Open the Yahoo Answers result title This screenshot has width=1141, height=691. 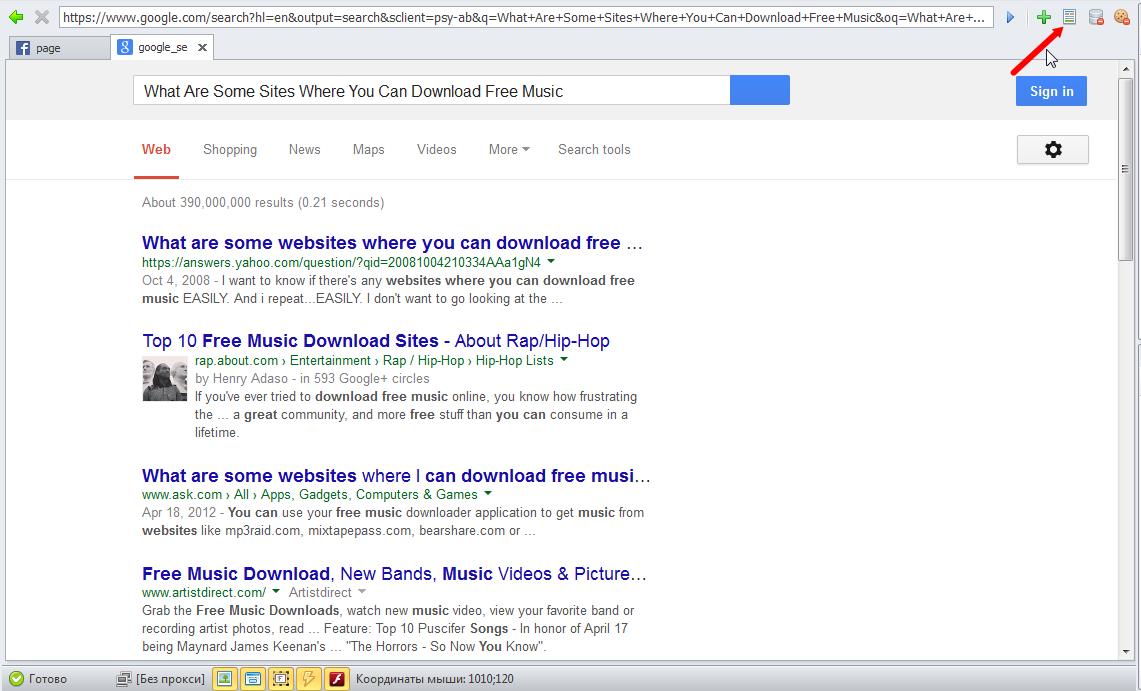pos(392,242)
